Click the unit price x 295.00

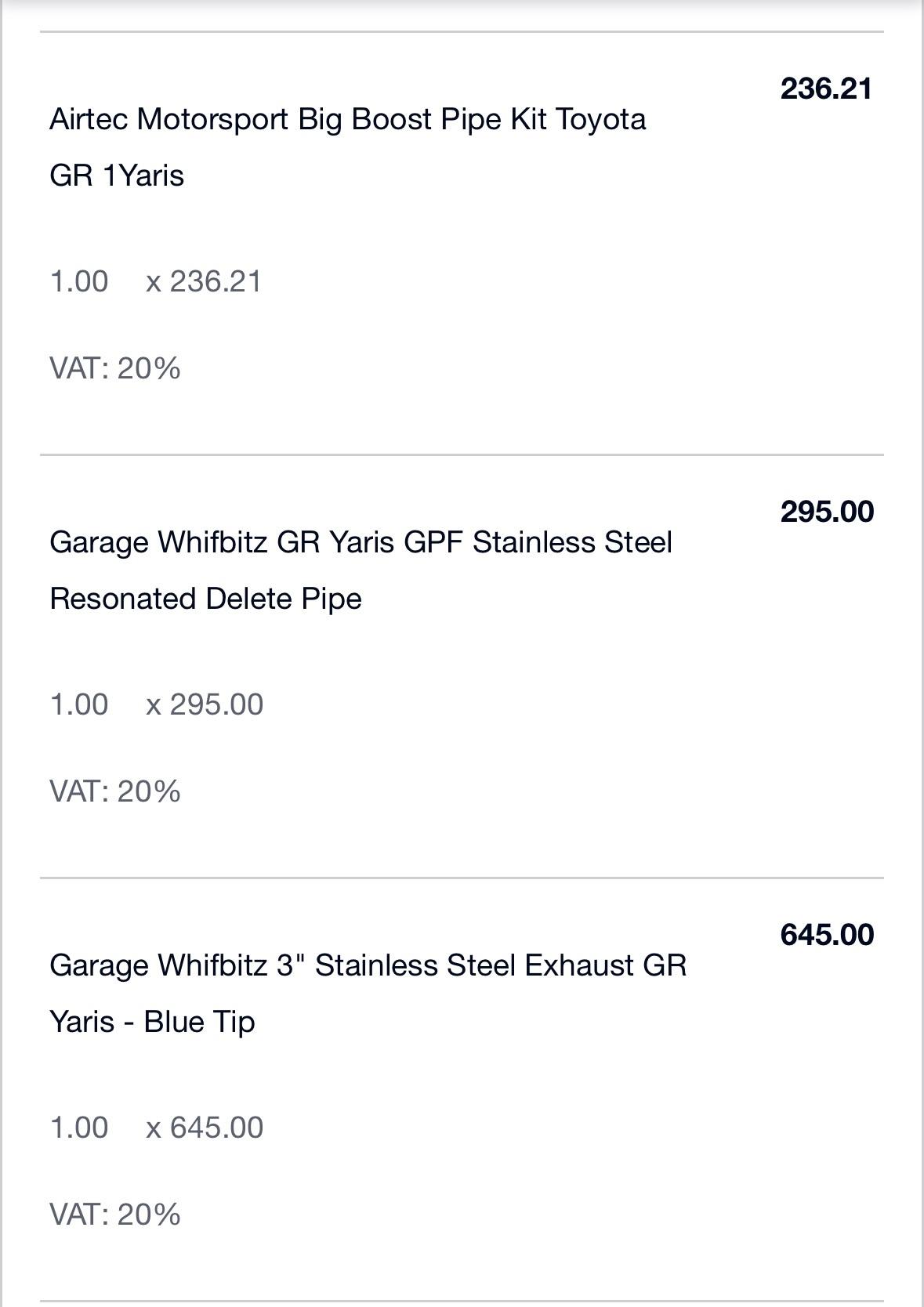click(x=205, y=704)
